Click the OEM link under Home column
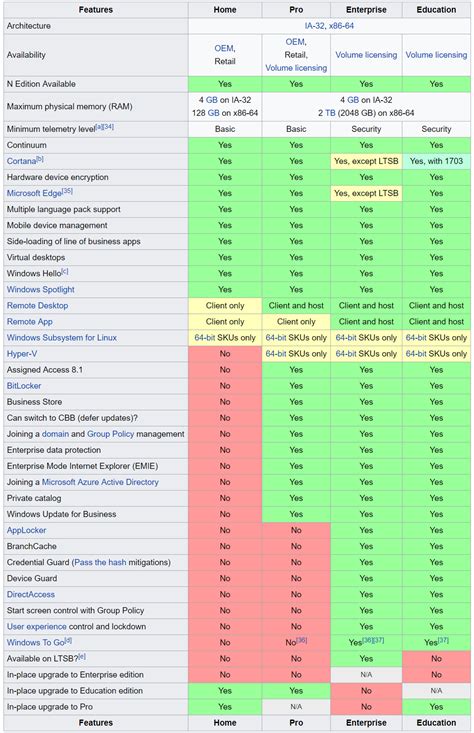The width and height of the screenshot is (474, 733). [223, 48]
